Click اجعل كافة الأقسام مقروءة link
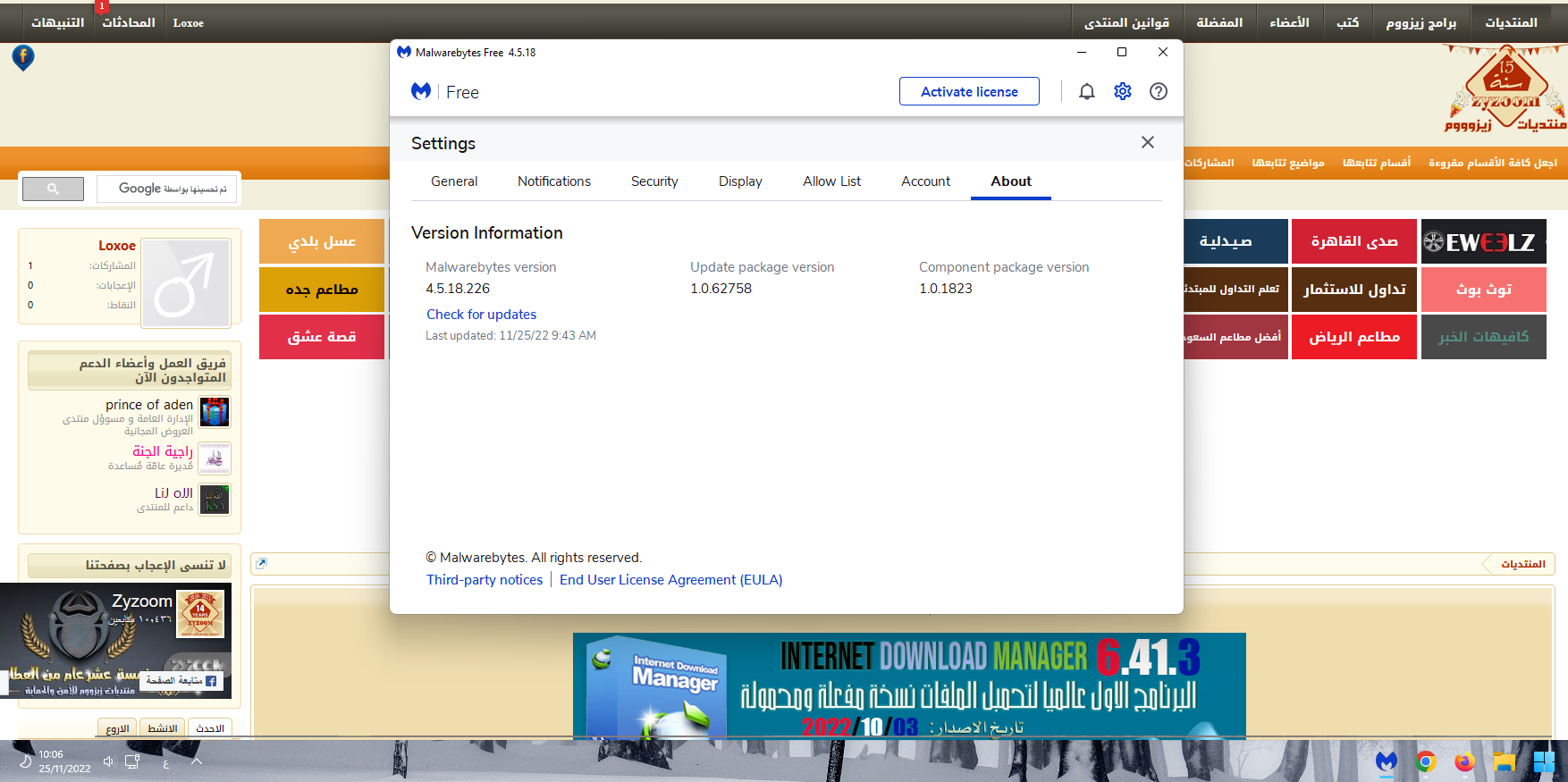This screenshot has height=782, width=1568. coord(1492,163)
